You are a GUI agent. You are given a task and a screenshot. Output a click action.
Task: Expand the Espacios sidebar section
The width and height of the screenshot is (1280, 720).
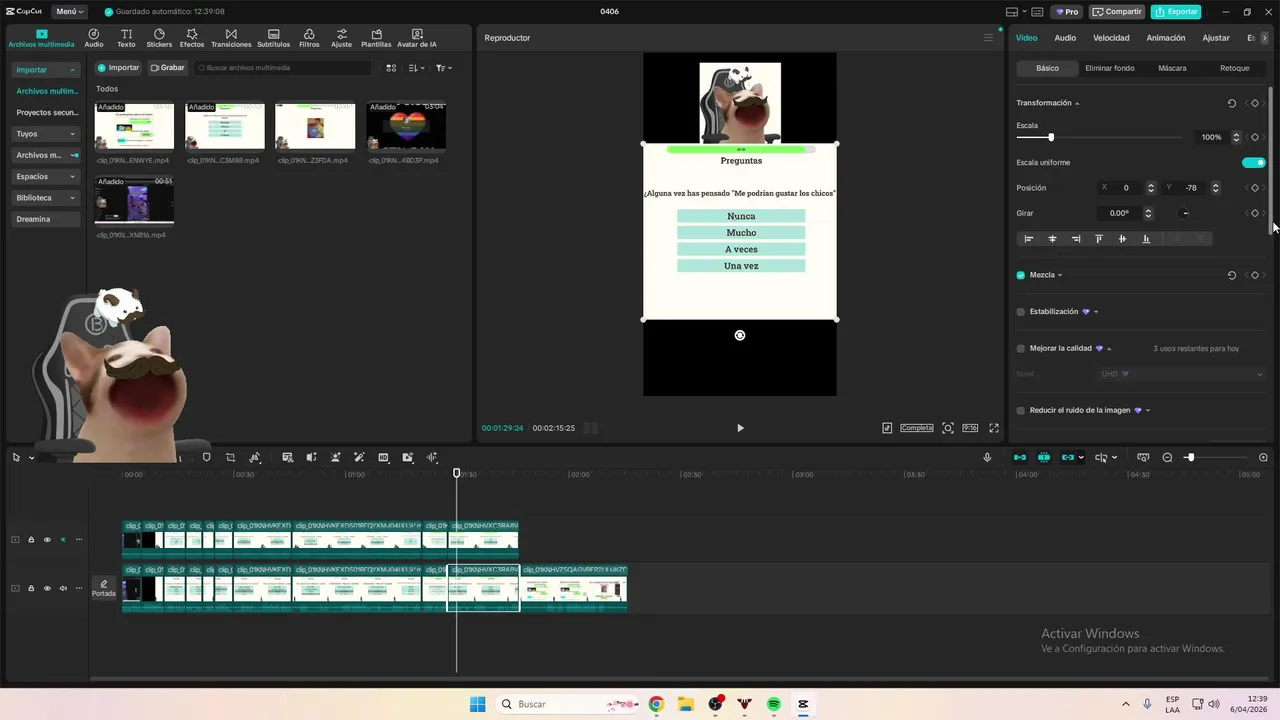pyautogui.click(x=46, y=176)
